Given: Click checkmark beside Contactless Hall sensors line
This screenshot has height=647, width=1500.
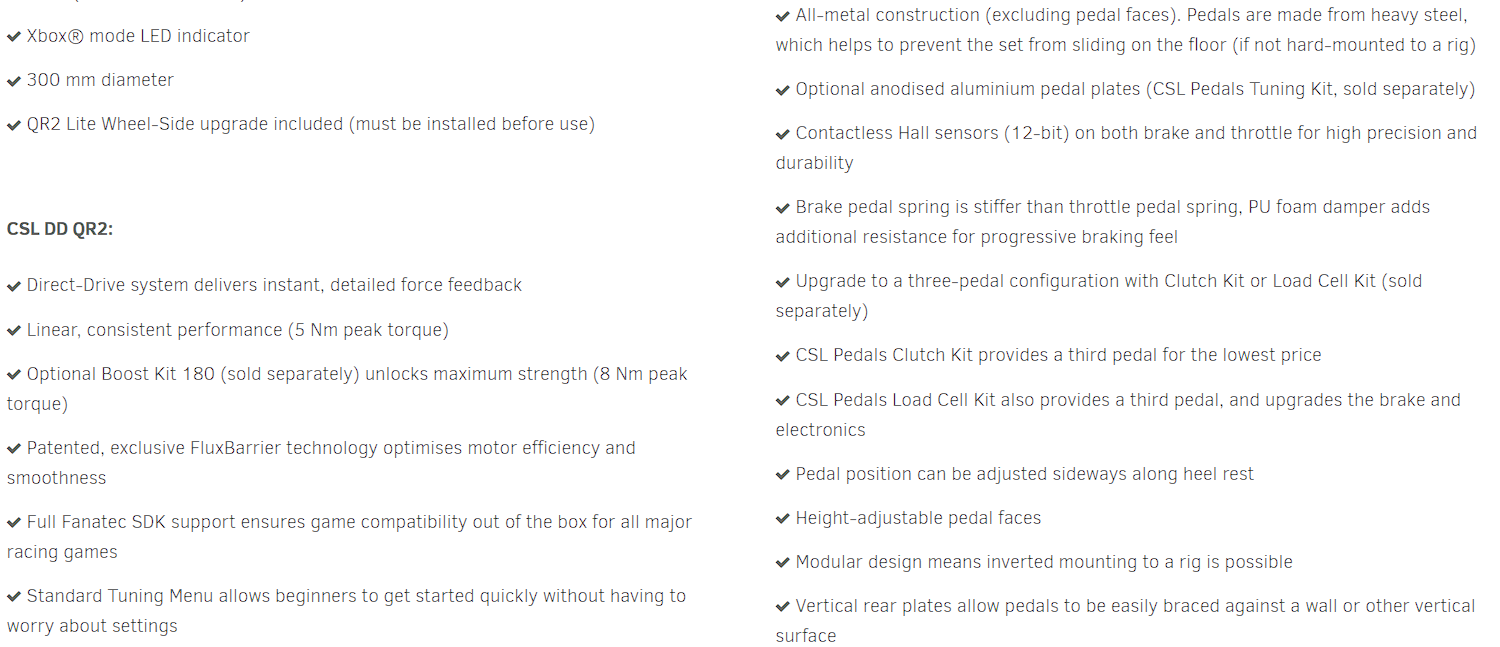Looking at the screenshot, I should coord(783,134).
